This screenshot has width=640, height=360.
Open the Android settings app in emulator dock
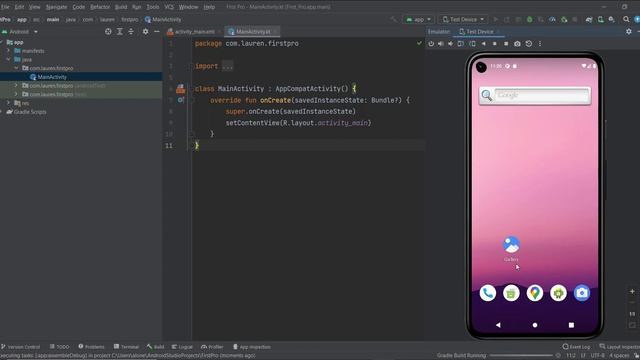tap(558, 293)
